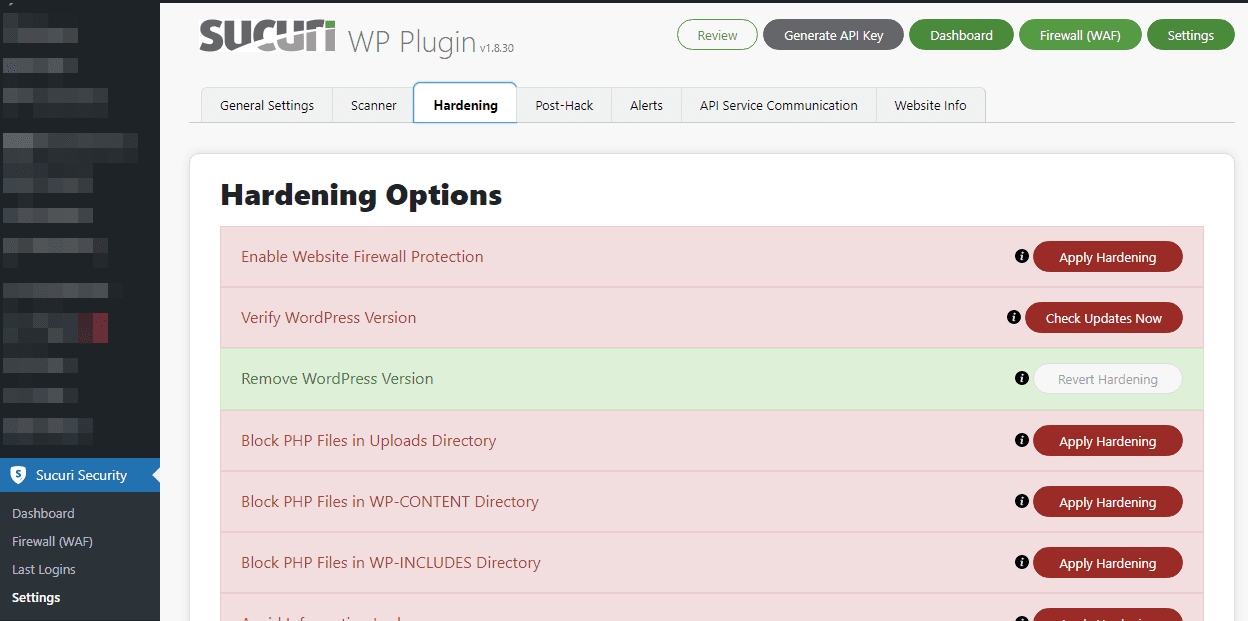Click the Remove WordPress Version label

pos(337,379)
